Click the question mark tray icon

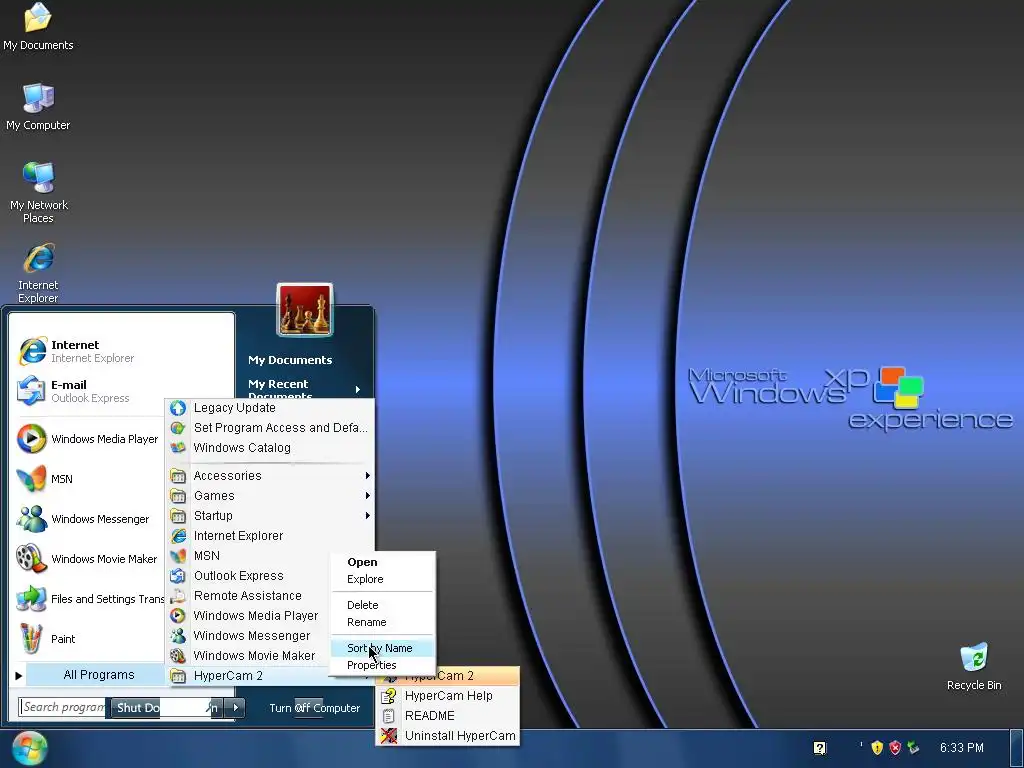click(820, 748)
